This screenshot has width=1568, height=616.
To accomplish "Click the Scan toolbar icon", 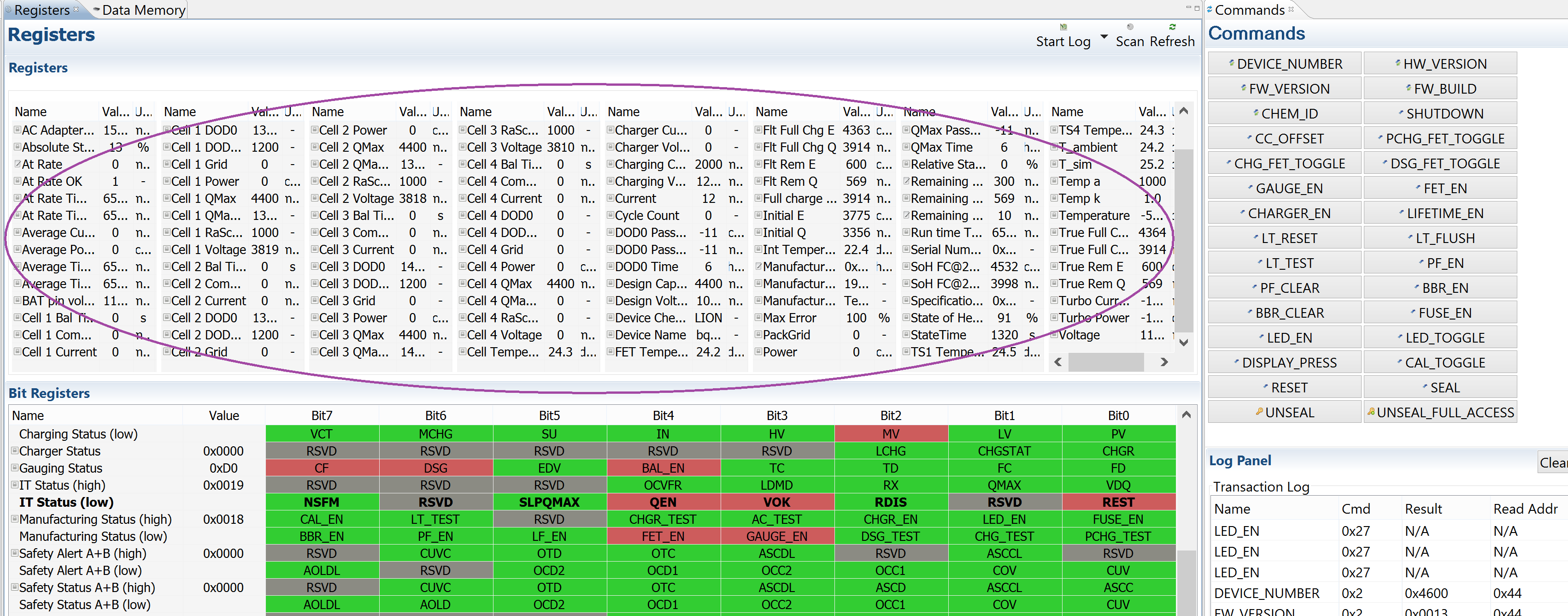I will 1130,27.
